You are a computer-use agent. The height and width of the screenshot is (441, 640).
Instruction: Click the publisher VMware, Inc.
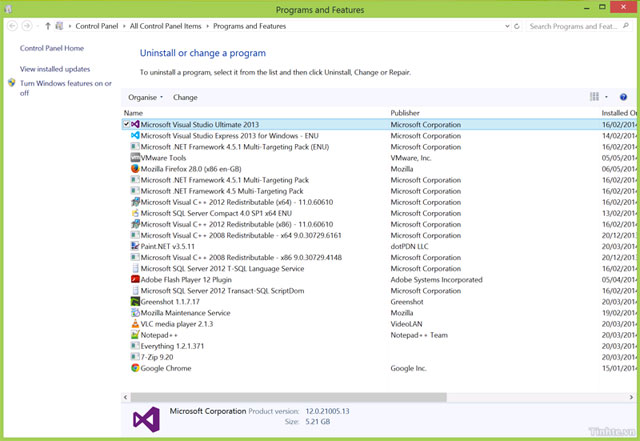pyautogui.click(x=411, y=158)
